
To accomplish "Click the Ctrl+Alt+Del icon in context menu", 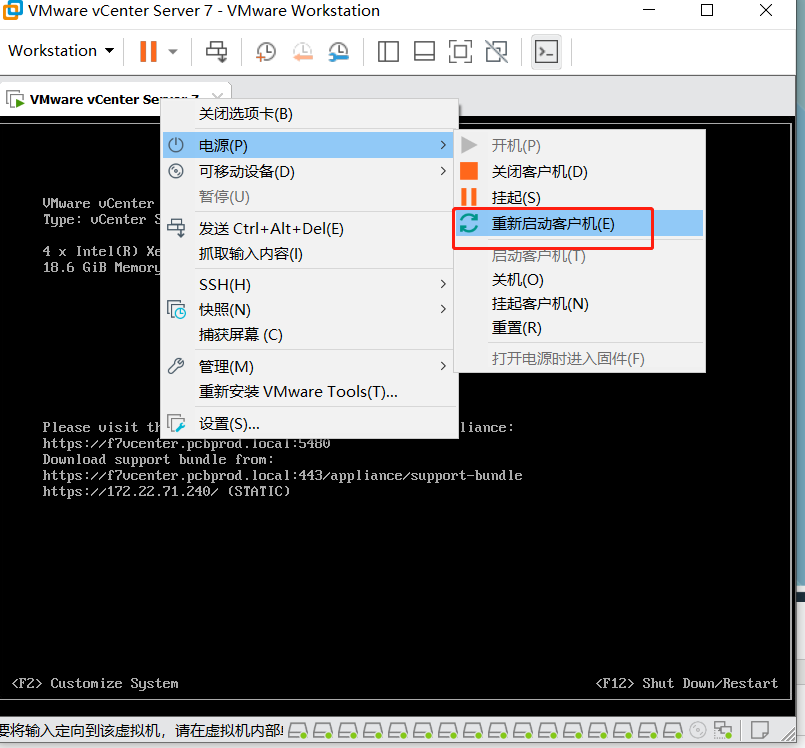I will click(x=176, y=228).
